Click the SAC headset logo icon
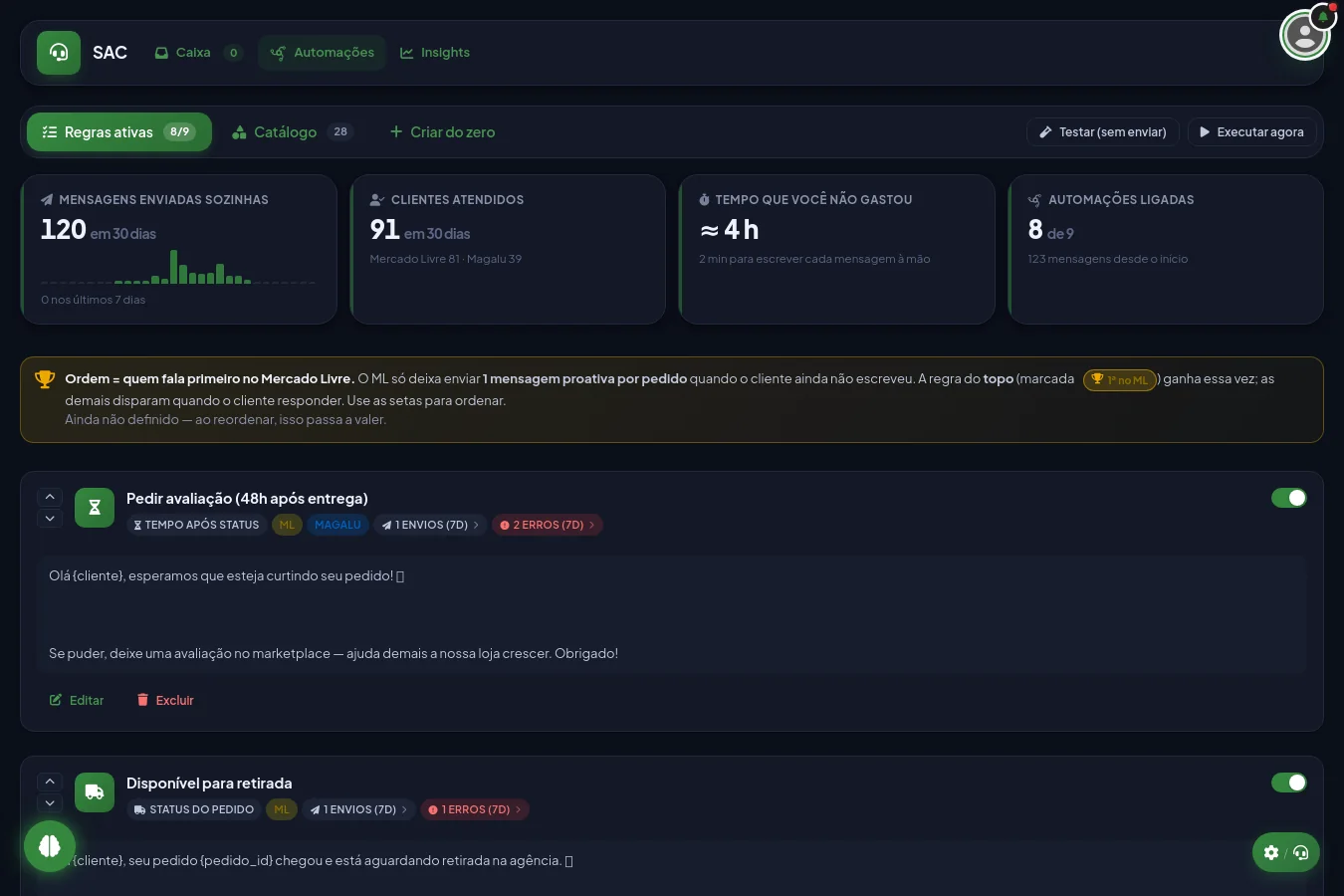The image size is (1344, 896). pyautogui.click(x=59, y=53)
